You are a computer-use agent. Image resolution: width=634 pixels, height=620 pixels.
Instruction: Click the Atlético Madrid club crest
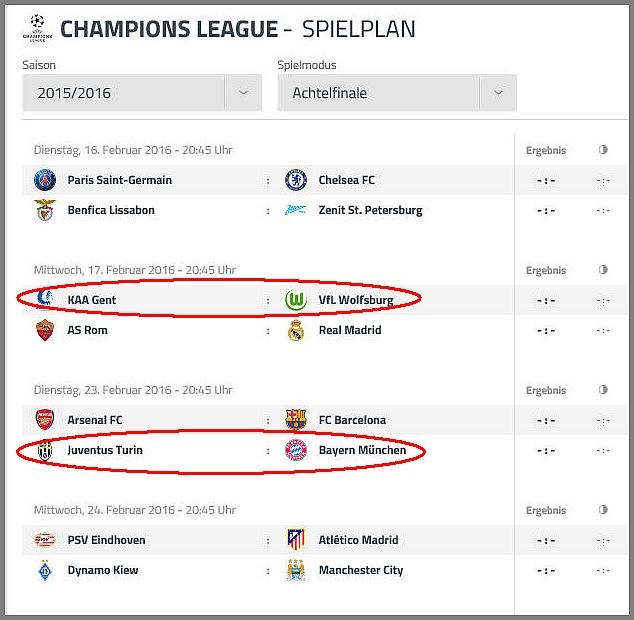click(296, 540)
